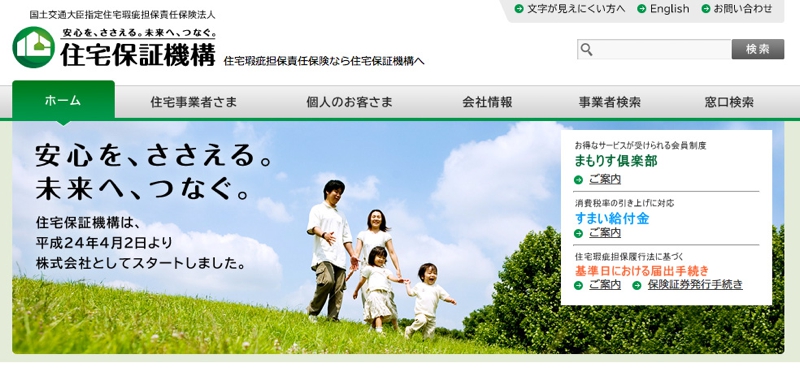The width and height of the screenshot is (800, 372).
Task: Click arrow icon under まもりす倶楽部
Action: coord(578,180)
